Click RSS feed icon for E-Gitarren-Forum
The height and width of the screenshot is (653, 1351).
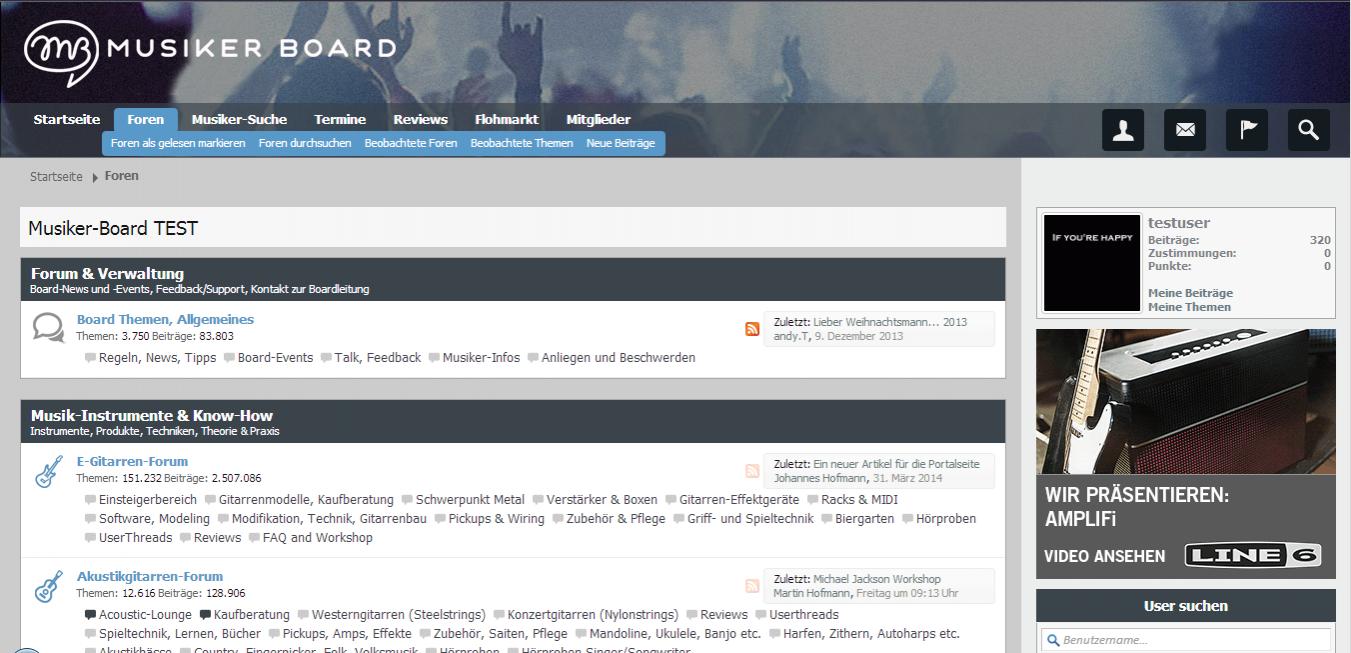752,471
